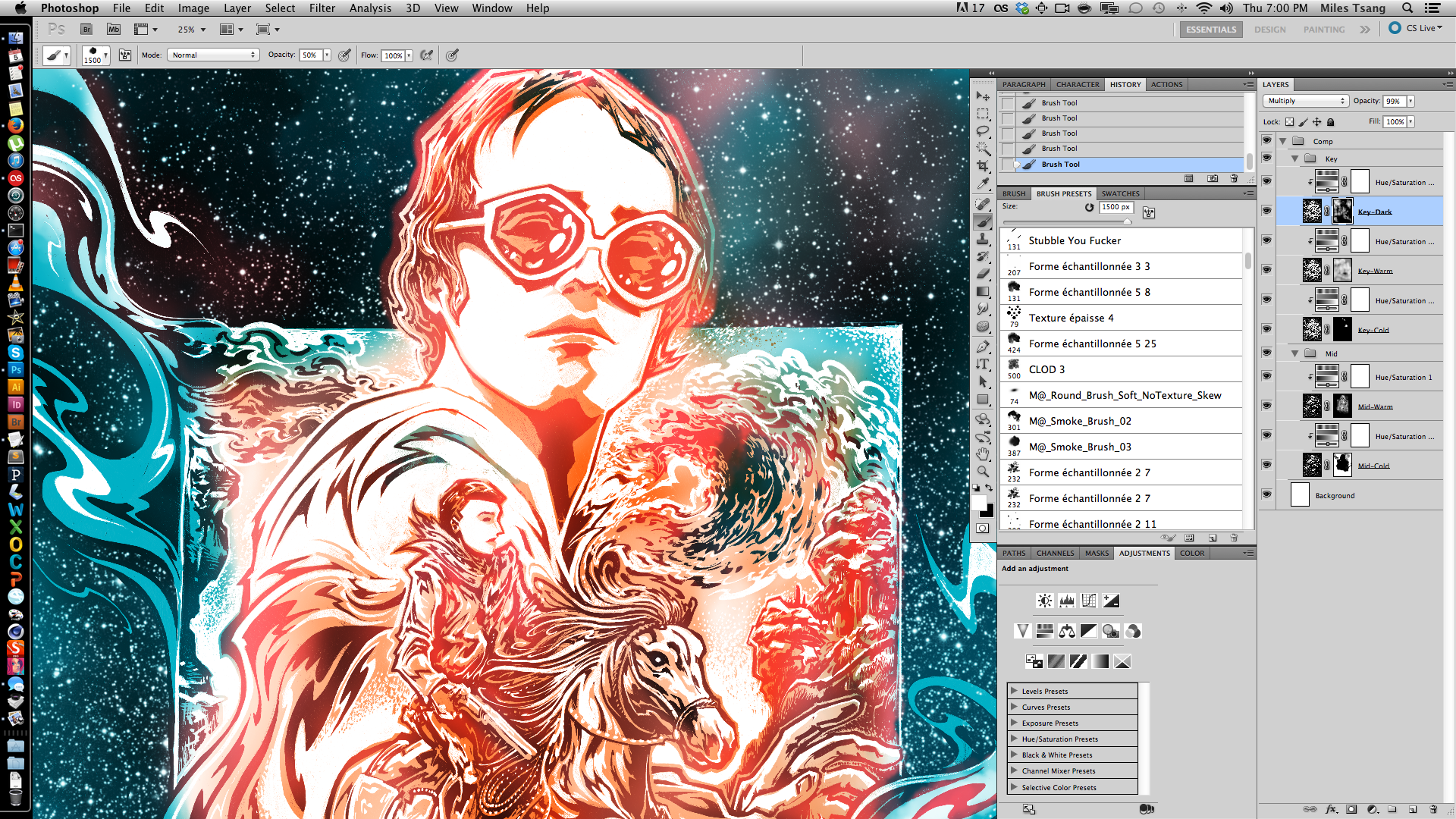This screenshot has height=819, width=1456.
Task: Select the Healing Brush tool
Action: (983, 204)
